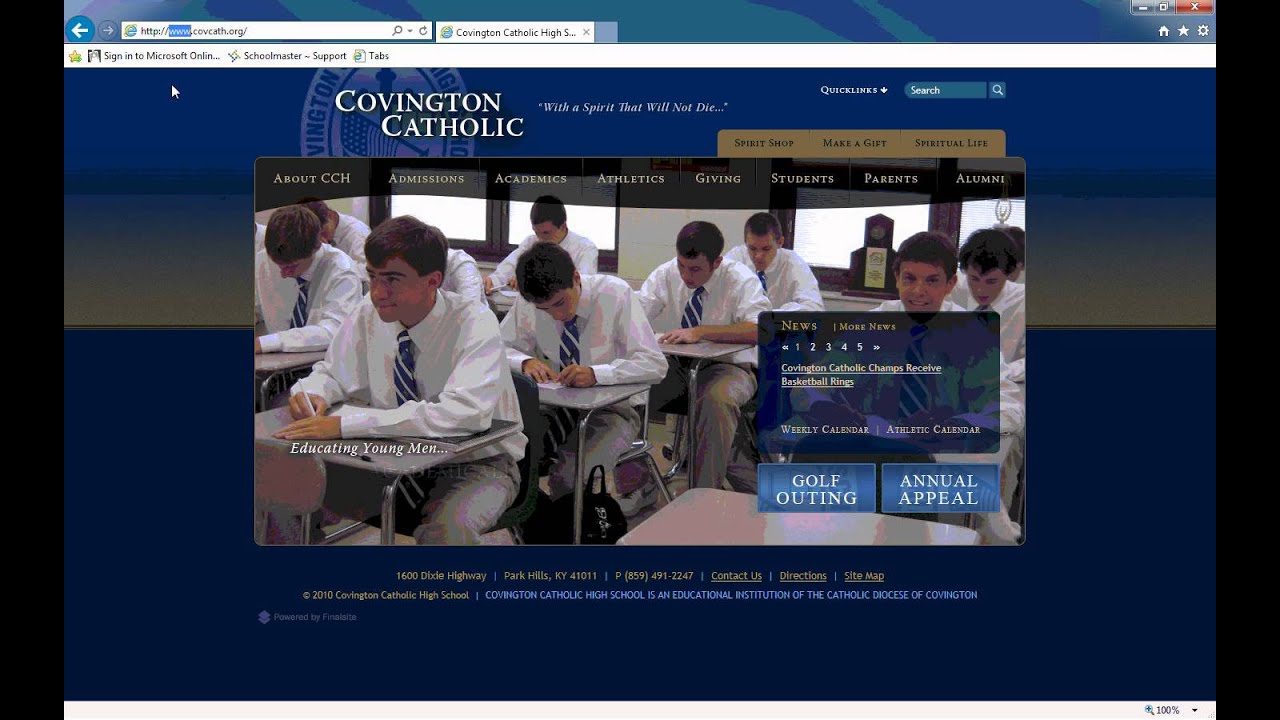Click Add to Favorites bar star icon
Image resolution: width=1280 pixels, height=720 pixels.
(x=75, y=56)
